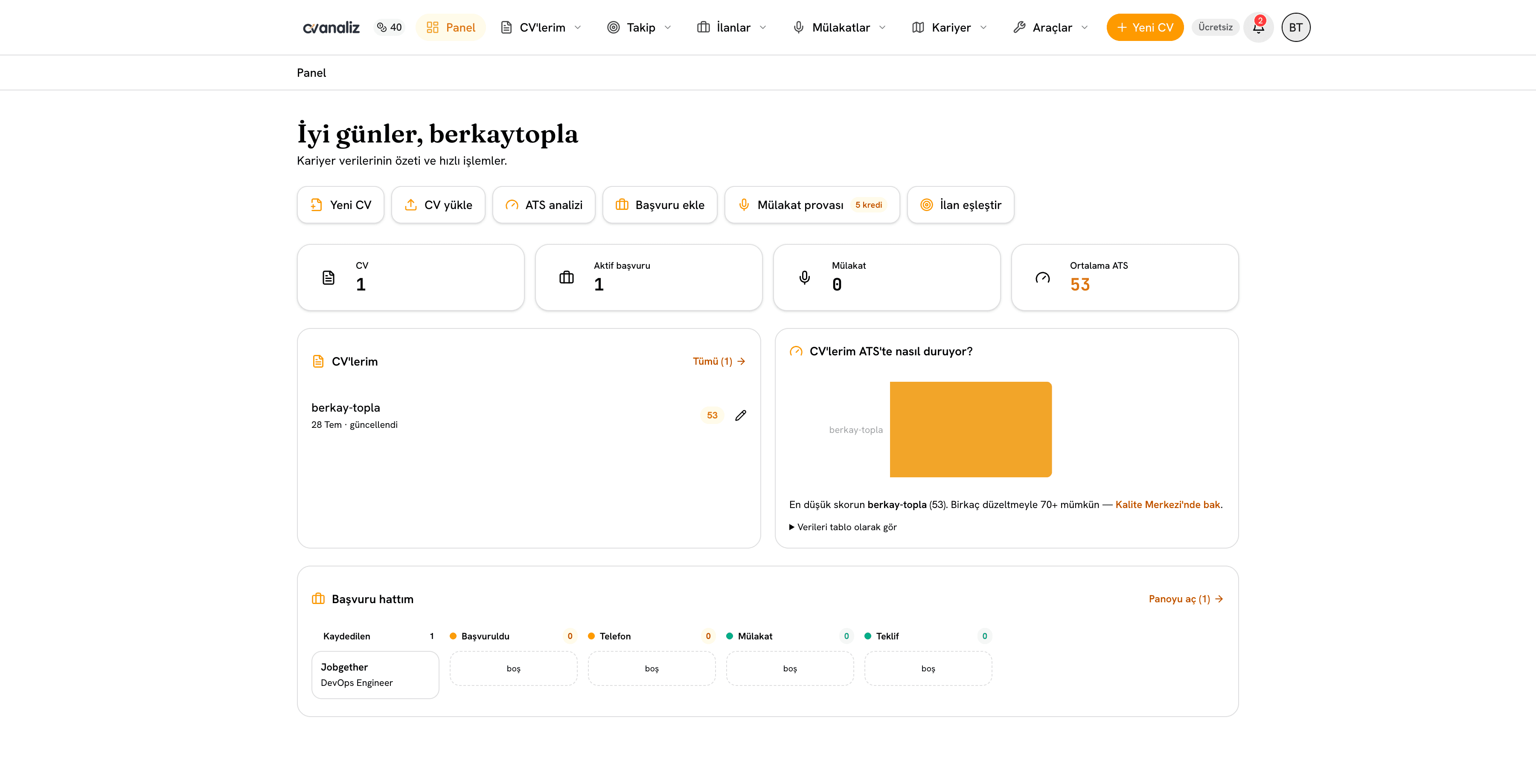
Task: Open the Mülakatlar menu
Action: tap(840, 27)
